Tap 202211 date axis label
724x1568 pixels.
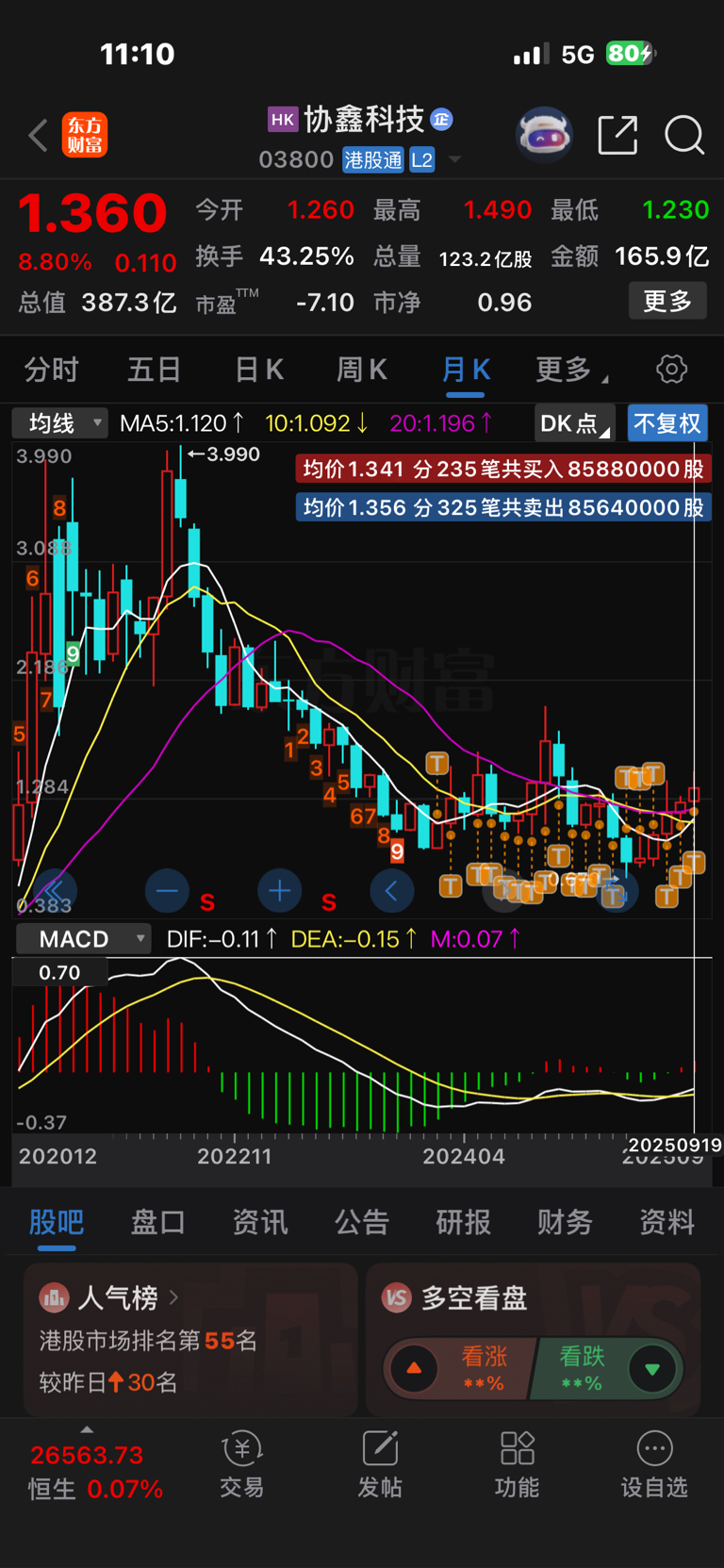[x=234, y=1156]
